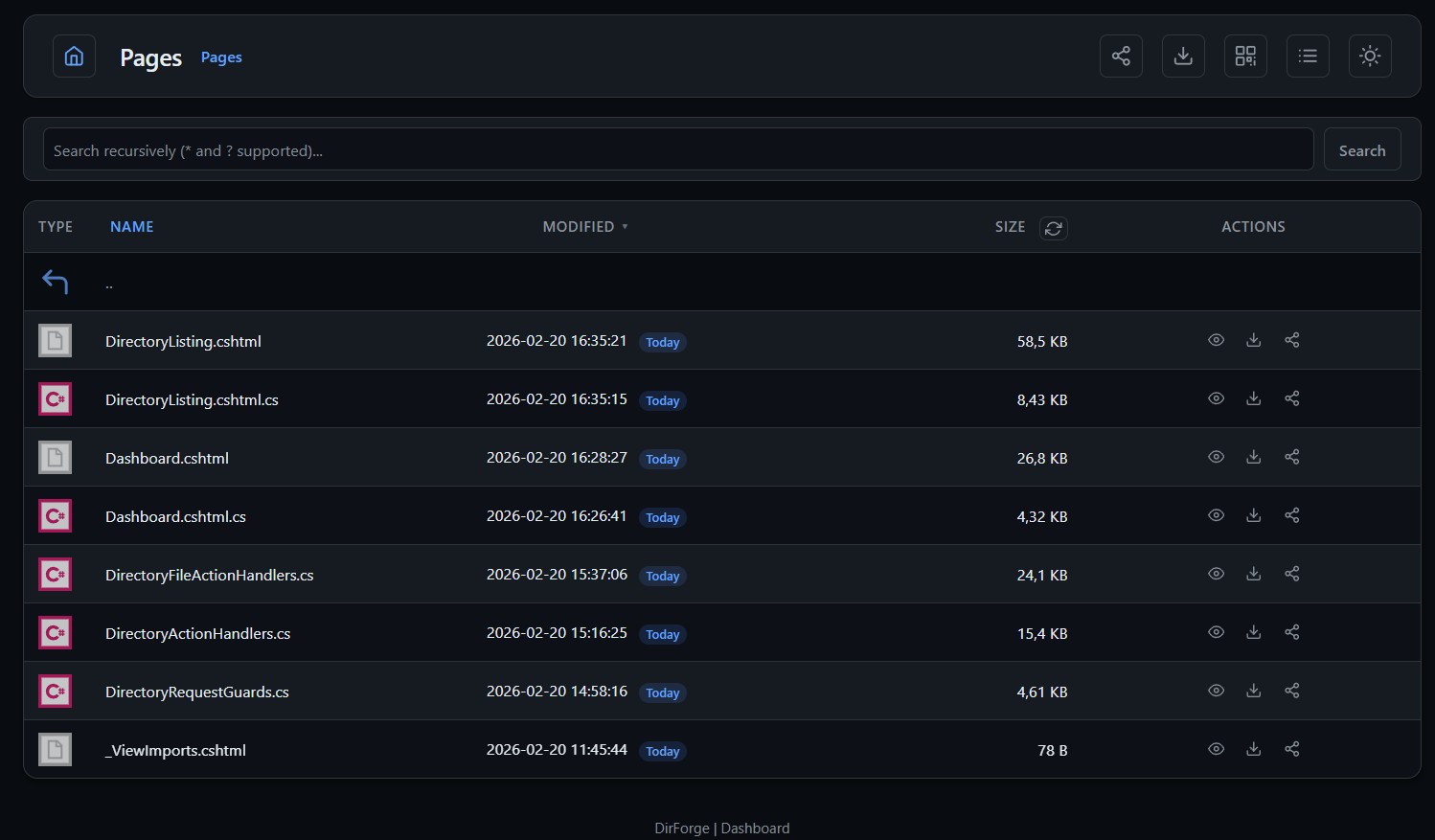
Task: Click the DirForge text in the footer
Action: pos(682,829)
